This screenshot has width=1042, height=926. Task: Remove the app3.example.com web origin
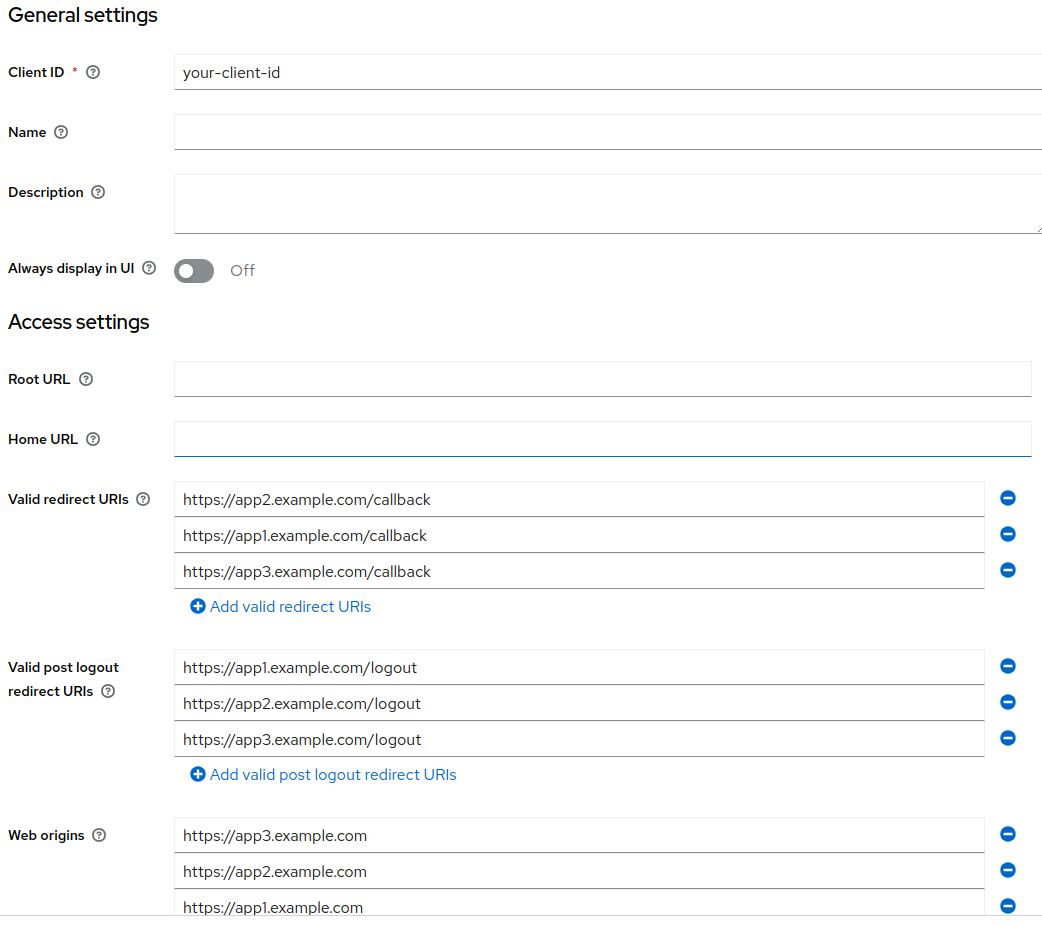point(1008,834)
